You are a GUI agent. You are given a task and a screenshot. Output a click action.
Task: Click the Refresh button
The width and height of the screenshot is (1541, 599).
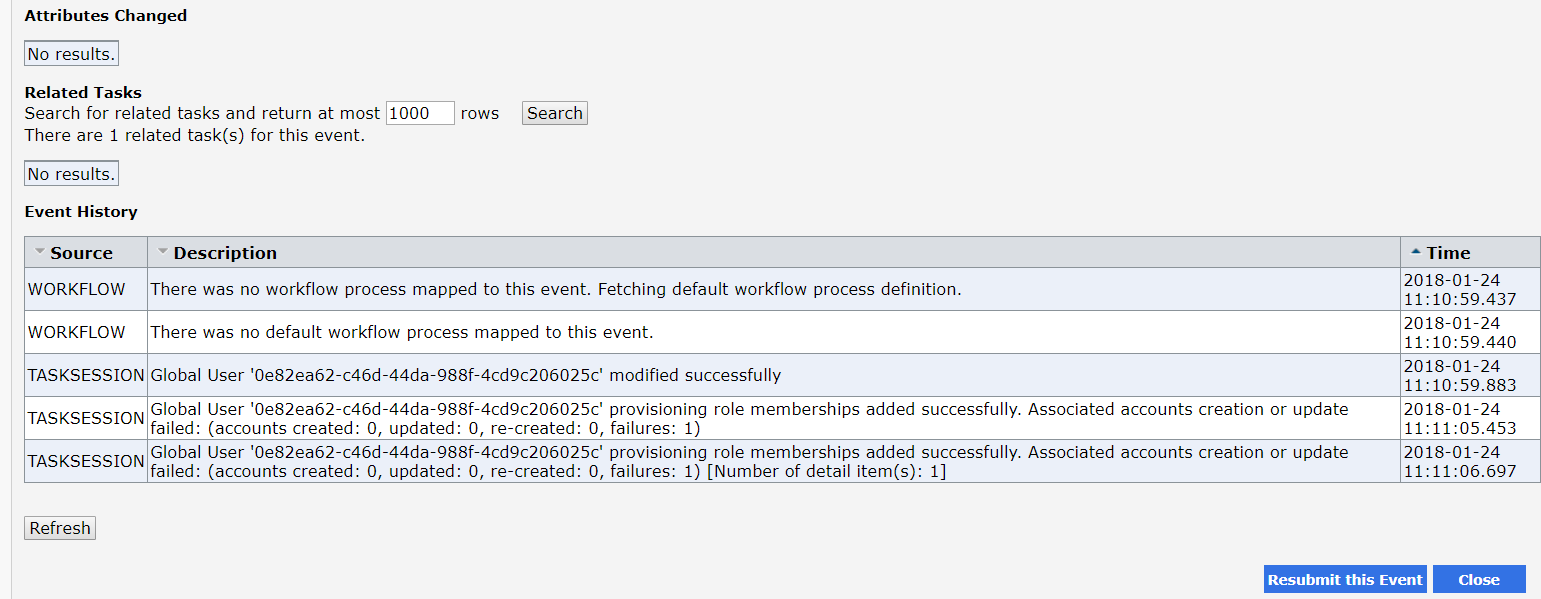[60, 528]
